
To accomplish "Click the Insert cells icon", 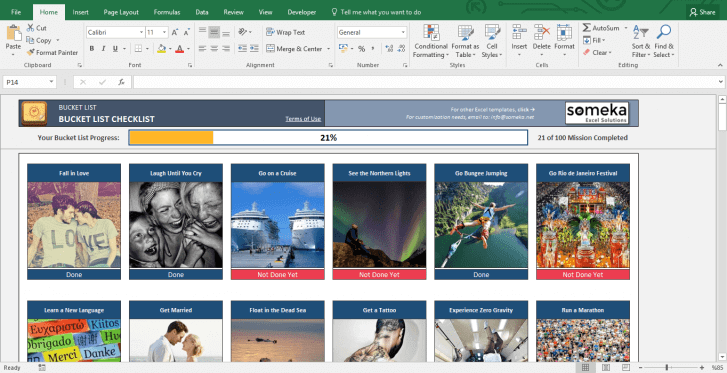I will (519, 33).
